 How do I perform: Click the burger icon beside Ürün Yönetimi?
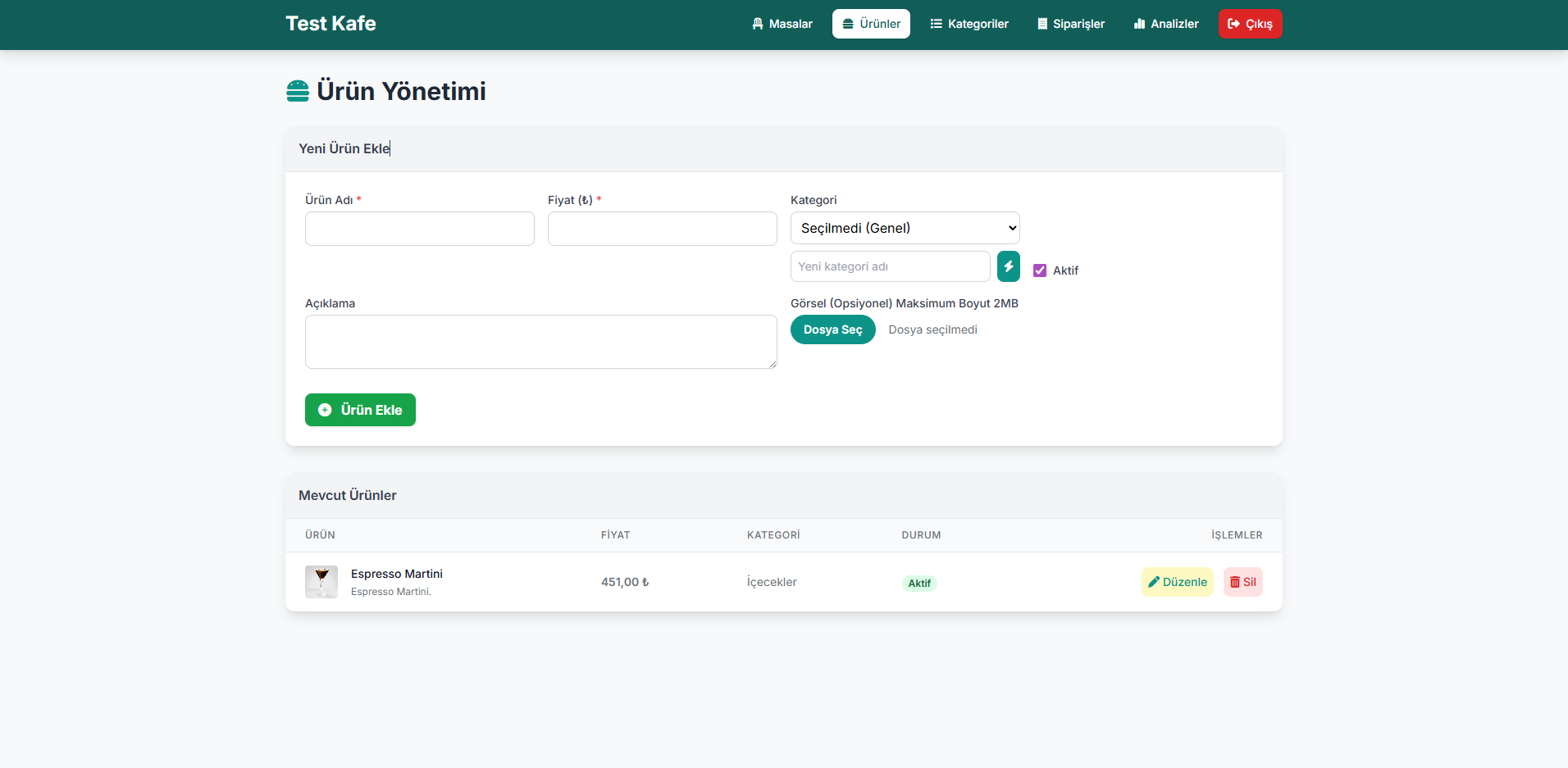point(298,91)
